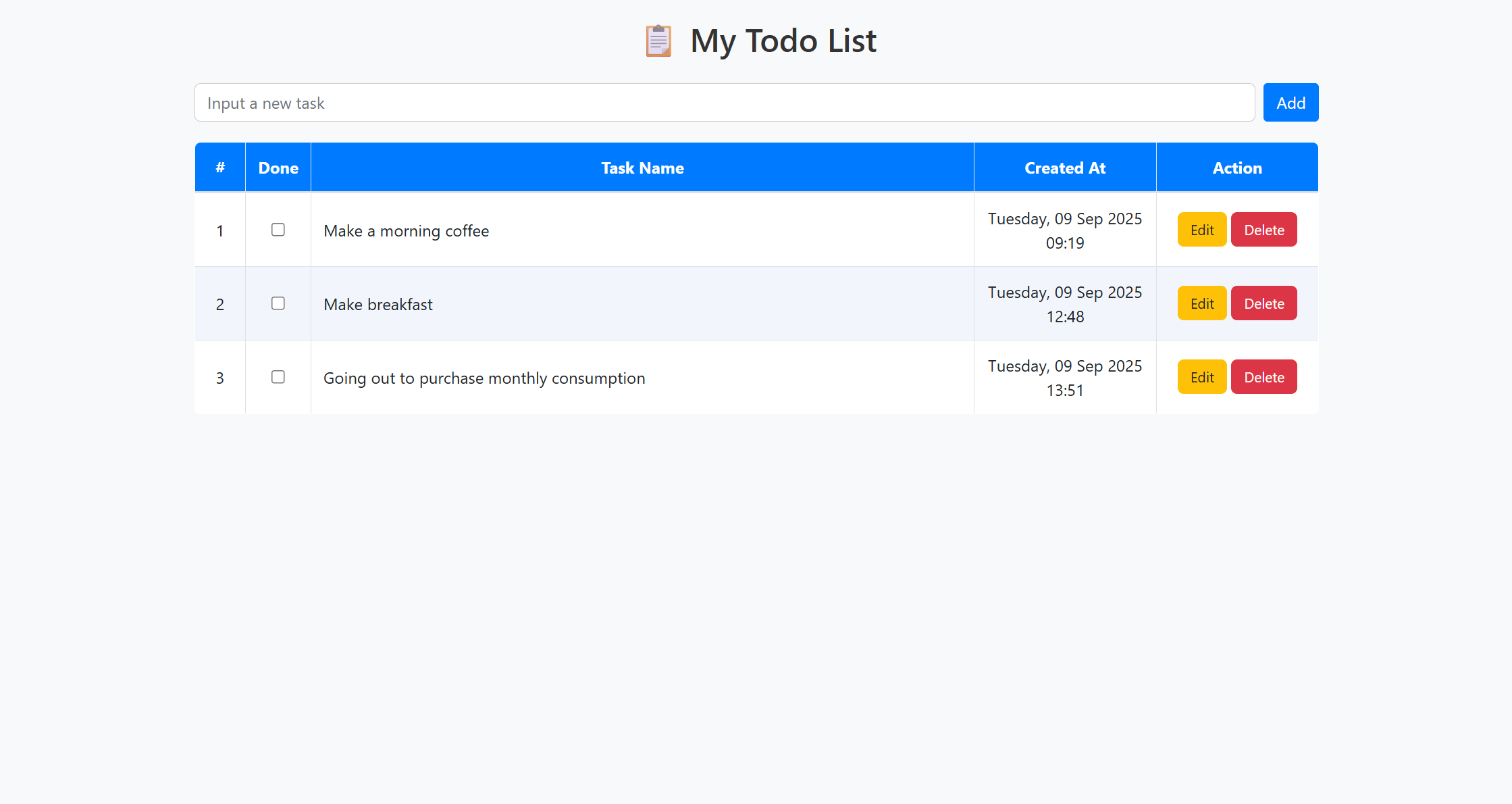Click the 'Created At' column header

pyautogui.click(x=1064, y=168)
